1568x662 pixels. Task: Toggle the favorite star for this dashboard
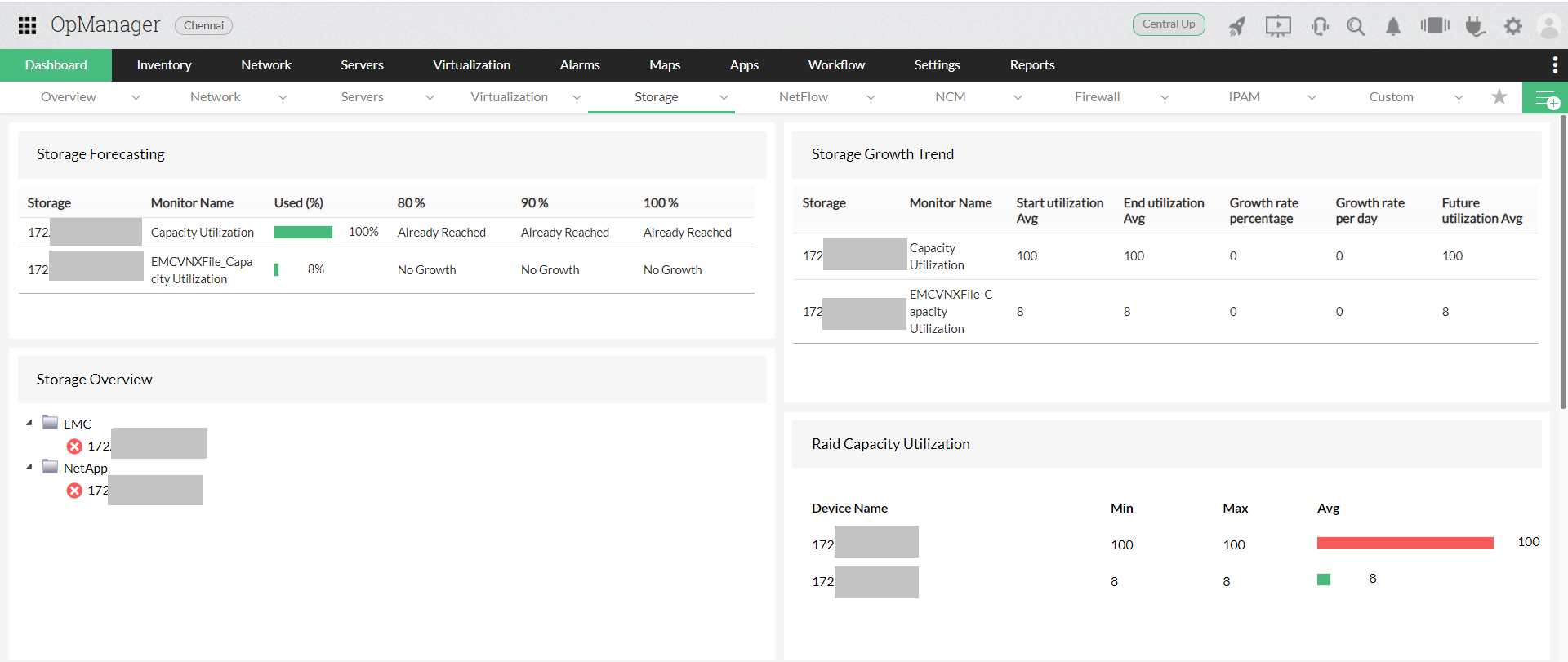point(1499,97)
